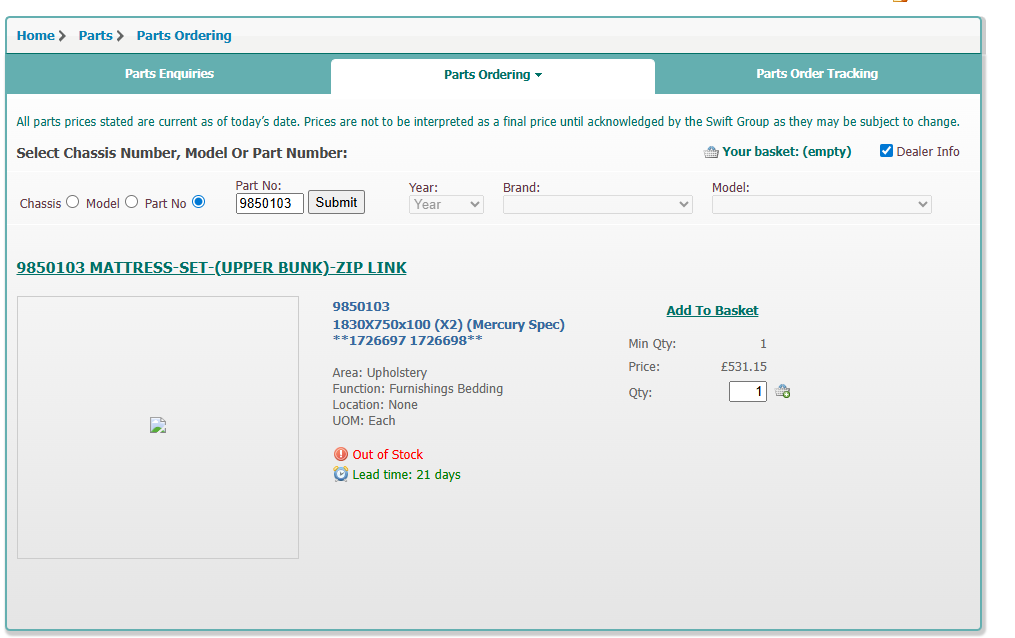This screenshot has width=1015, height=638.
Task: Click the Qty input field
Action: pos(748,391)
